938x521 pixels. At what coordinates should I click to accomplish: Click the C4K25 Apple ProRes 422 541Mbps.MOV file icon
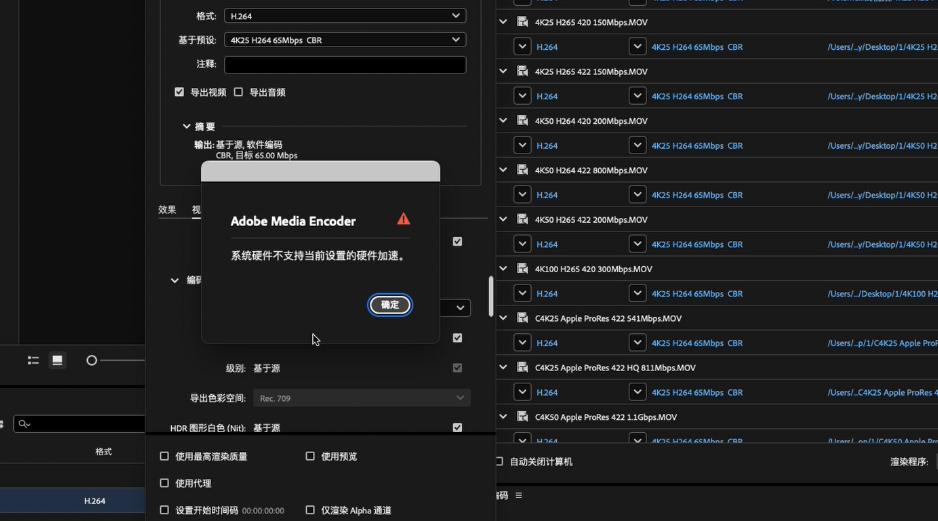coord(522,318)
